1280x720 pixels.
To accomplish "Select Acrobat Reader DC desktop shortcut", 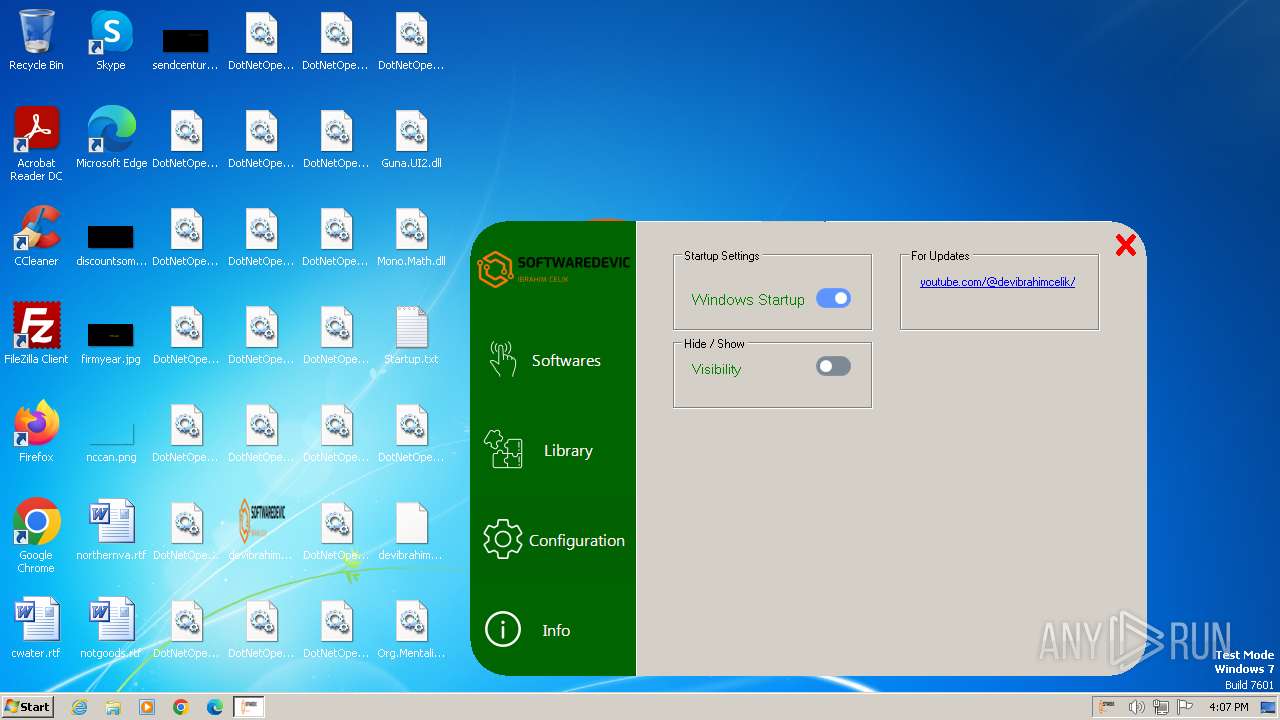I will click(x=36, y=145).
